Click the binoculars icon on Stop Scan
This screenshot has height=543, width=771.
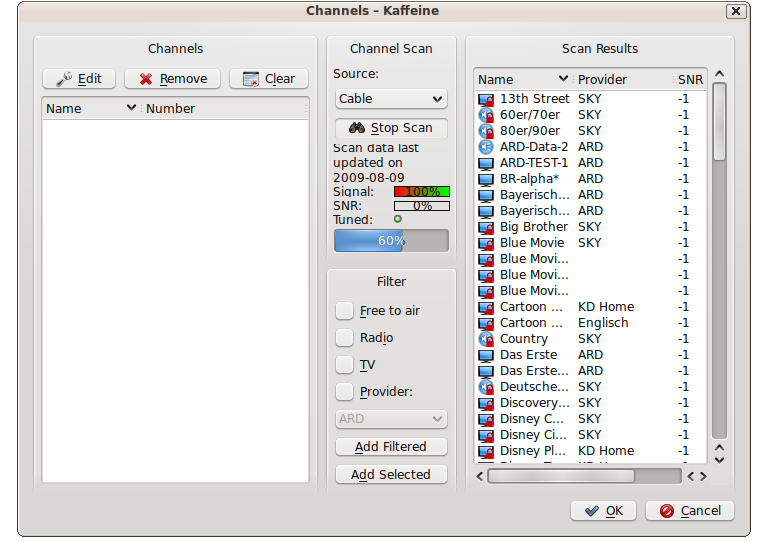[357, 128]
